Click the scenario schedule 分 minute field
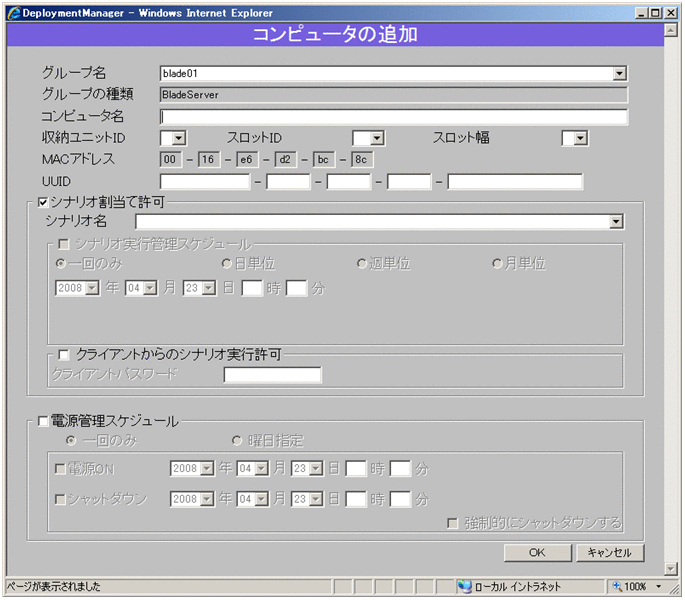Image resolution: width=685 pixels, height=600 pixels. click(x=297, y=288)
